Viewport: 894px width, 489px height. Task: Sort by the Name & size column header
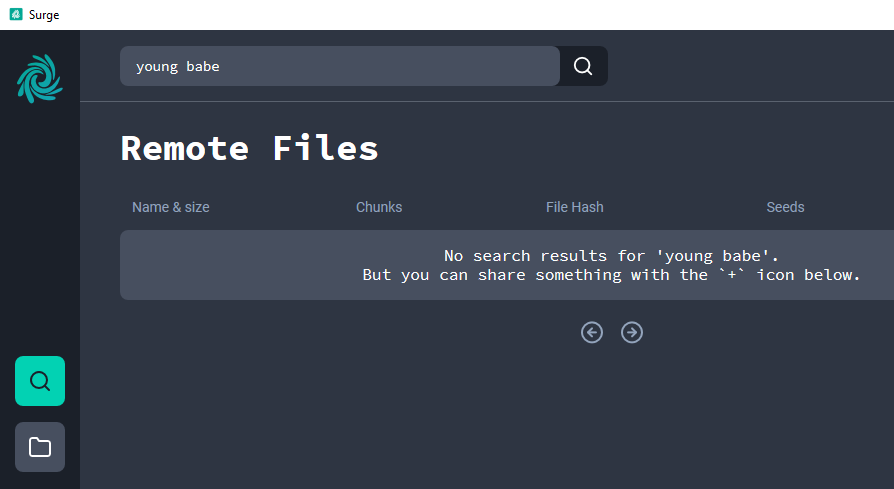pyautogui.click(x=171, y=207)
